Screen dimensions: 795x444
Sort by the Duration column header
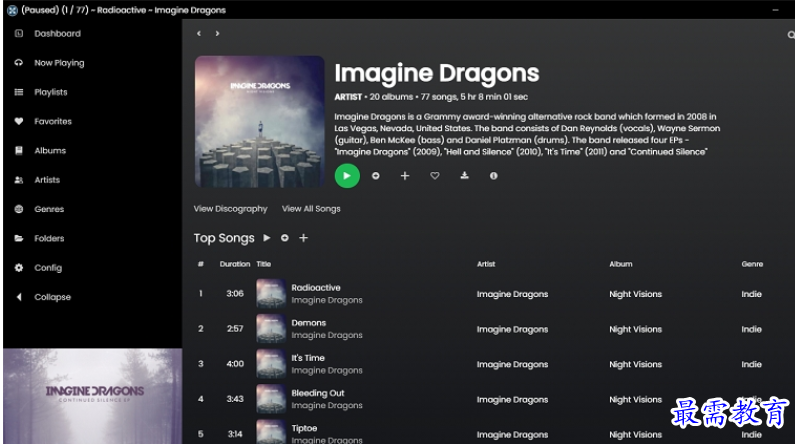tap(235, 264)
